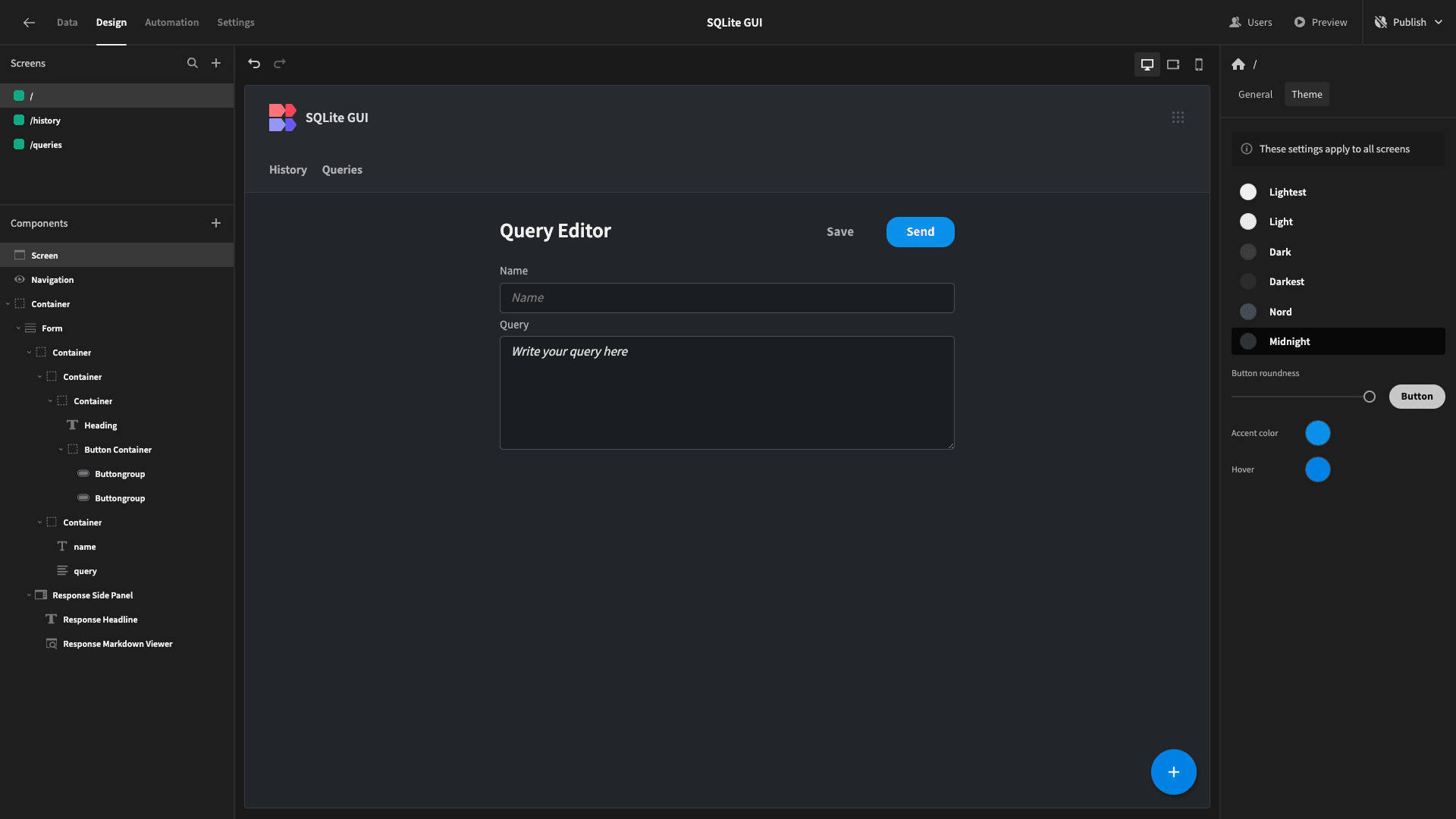Select Response Markdown Viewer component
Image resolution: width=1456 pixels, height=819 pixels.
117,644
